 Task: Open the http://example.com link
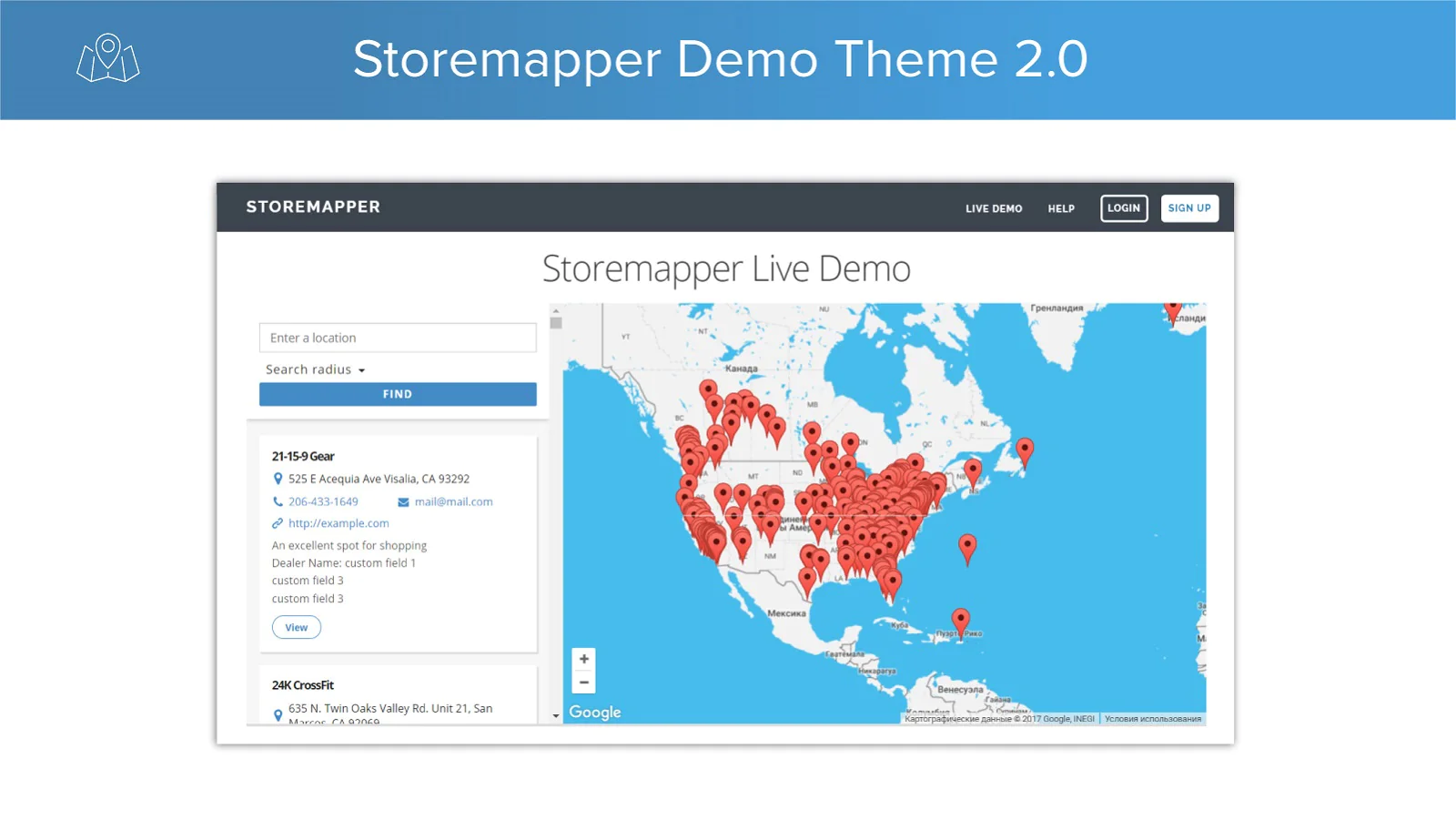(339, 523)
